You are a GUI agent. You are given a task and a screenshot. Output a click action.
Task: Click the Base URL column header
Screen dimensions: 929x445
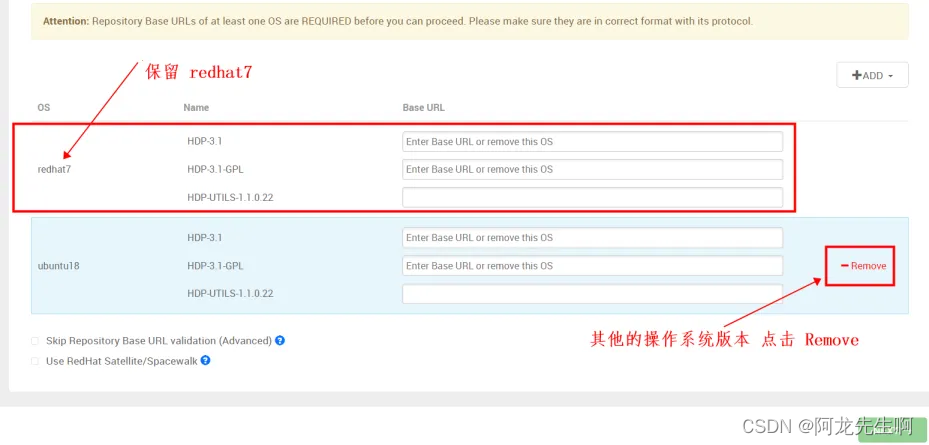424,108
